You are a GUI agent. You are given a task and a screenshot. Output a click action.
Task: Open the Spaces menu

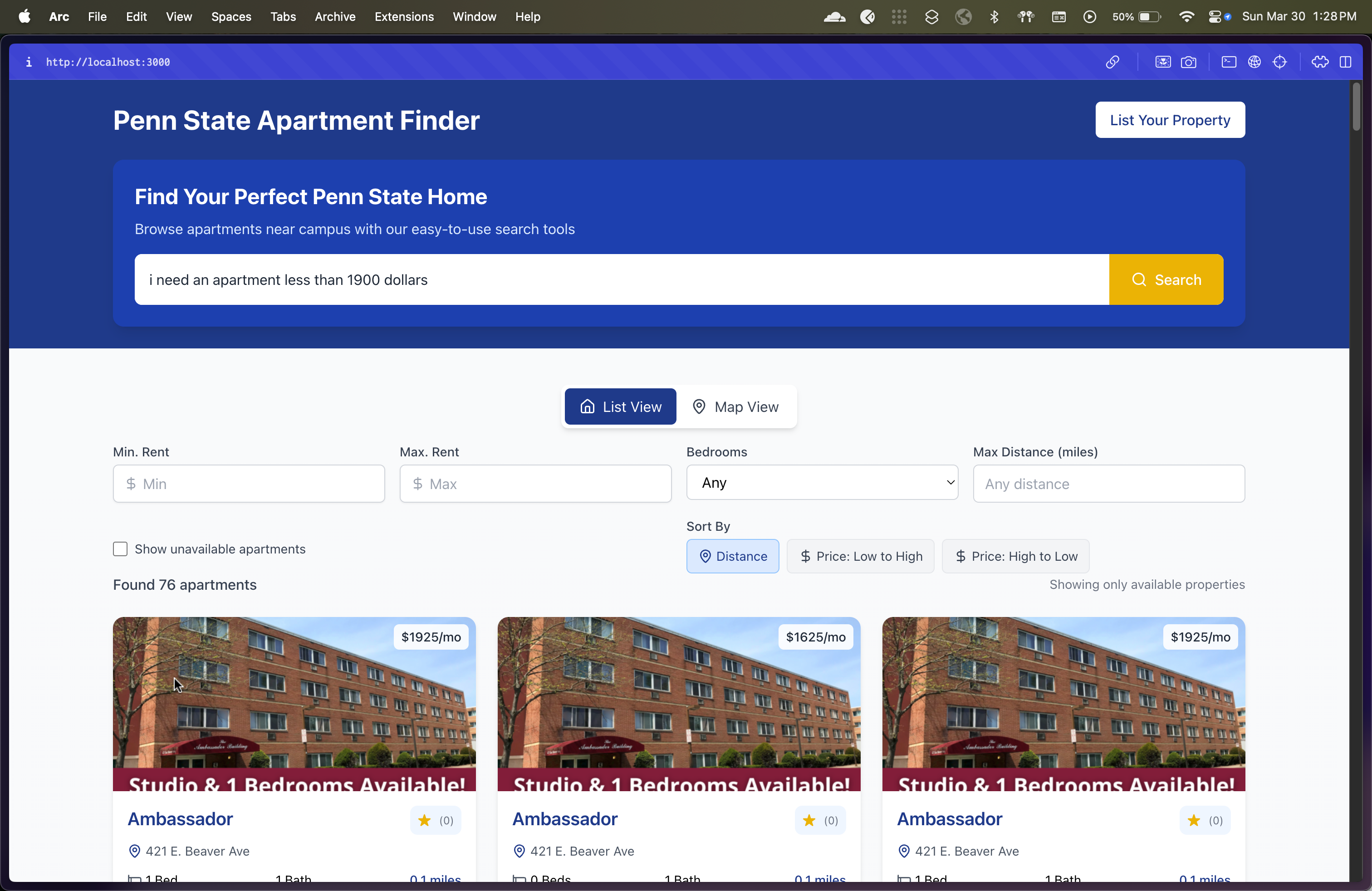pos(230,17)
